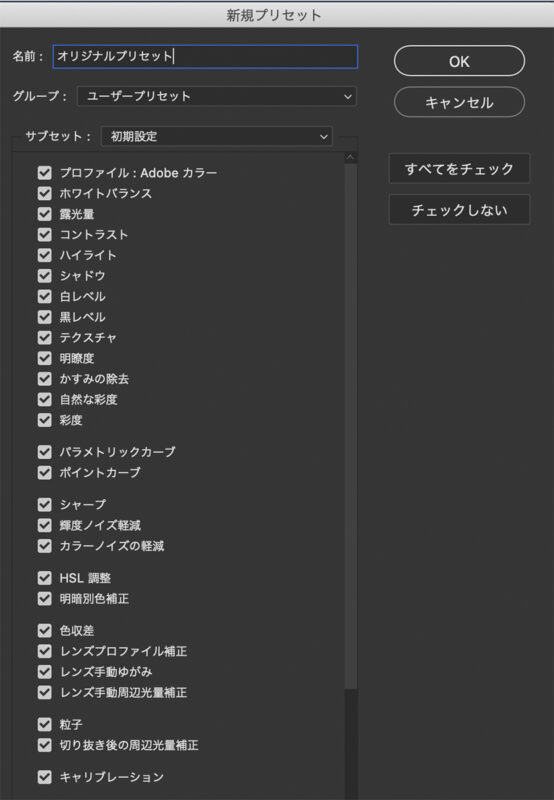This screenshot has height=800, width=554.
Task: Toggle the 露光量 checkbox
Action: (x=45, y=214)
